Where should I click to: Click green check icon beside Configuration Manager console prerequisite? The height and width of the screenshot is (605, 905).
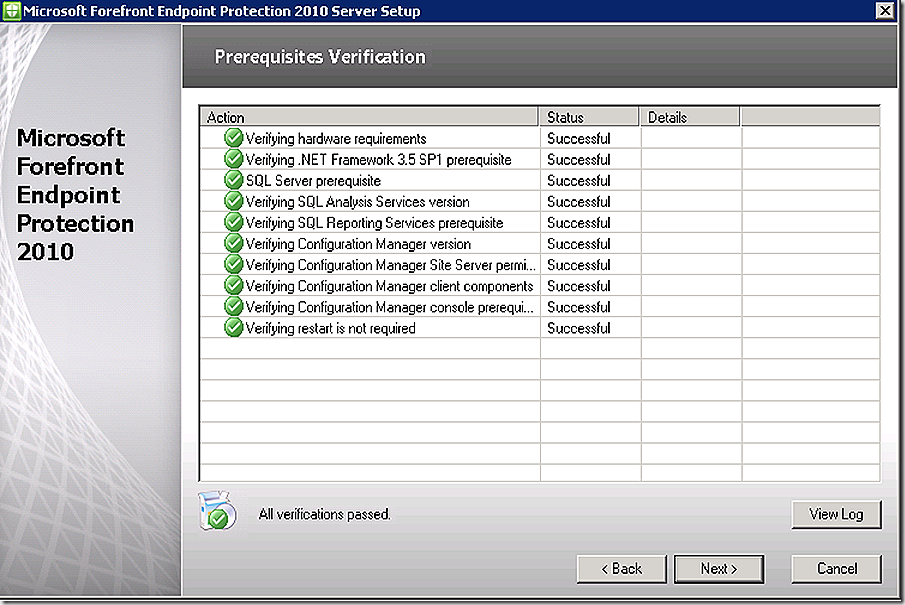pyautogui.click(x=233, y=307)
